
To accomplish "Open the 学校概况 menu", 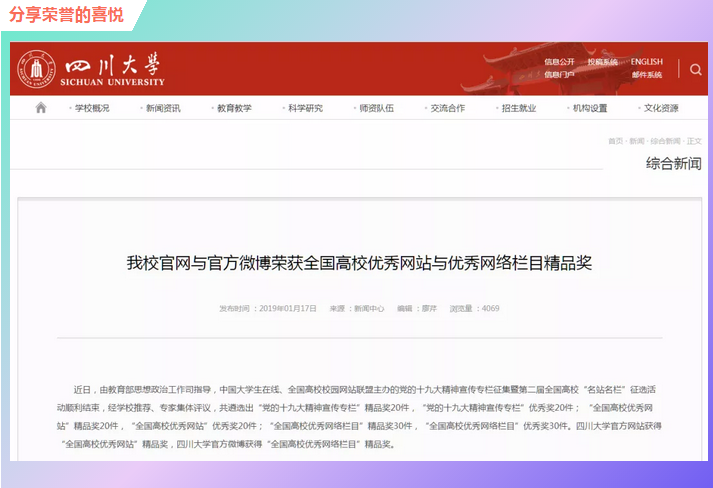I will pos(91,108).
